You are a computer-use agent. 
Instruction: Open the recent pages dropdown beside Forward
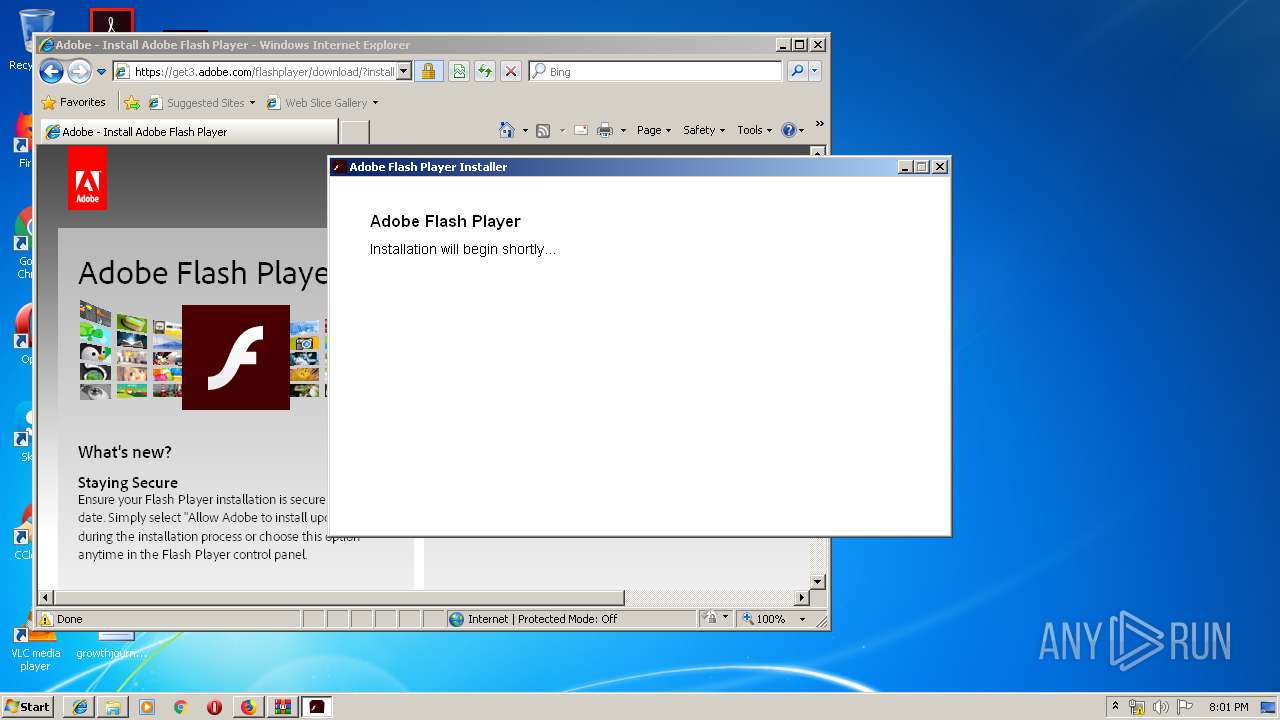coord(101,72)
